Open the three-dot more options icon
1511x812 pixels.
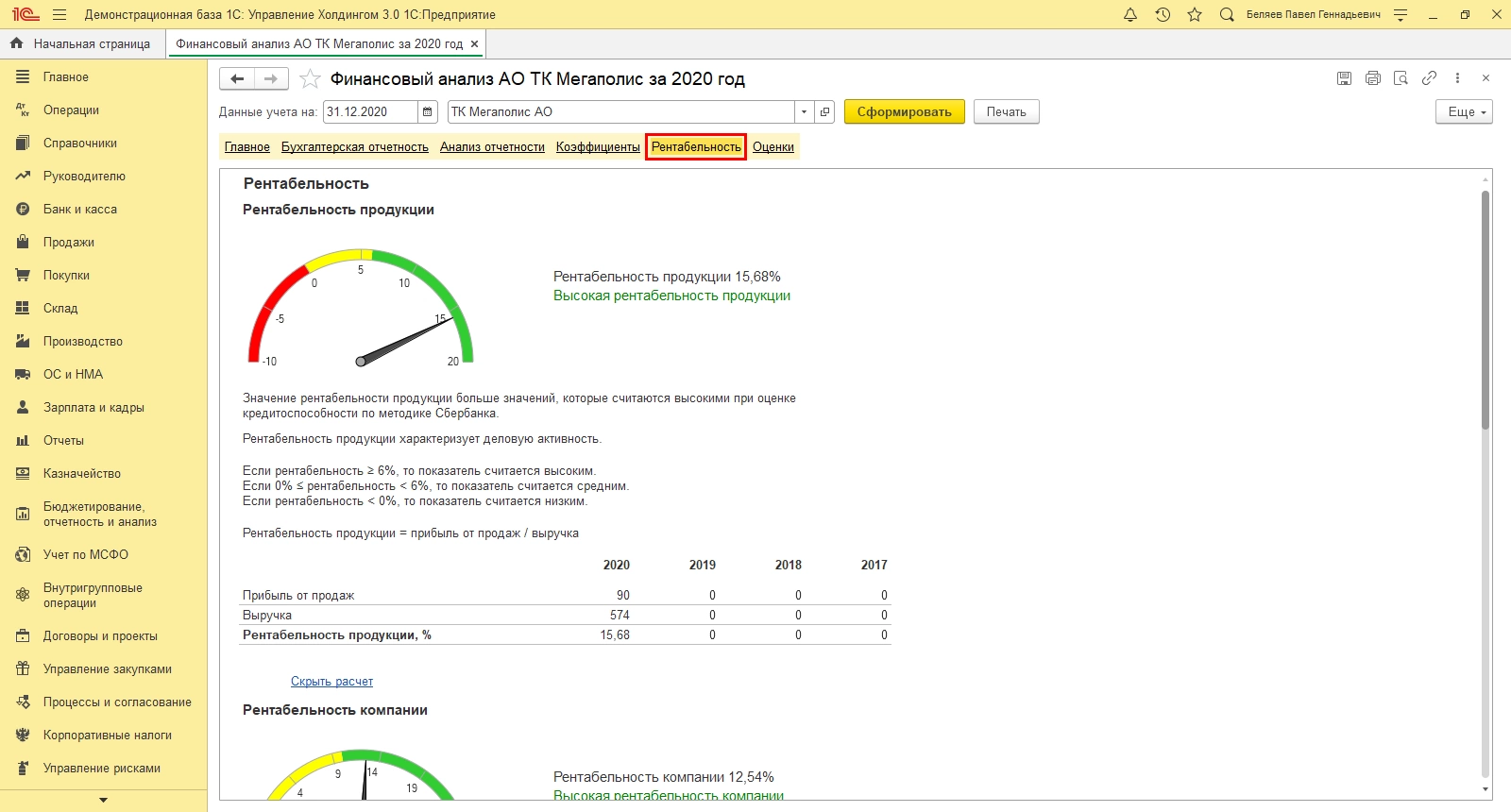click(x=1457, y=78)
